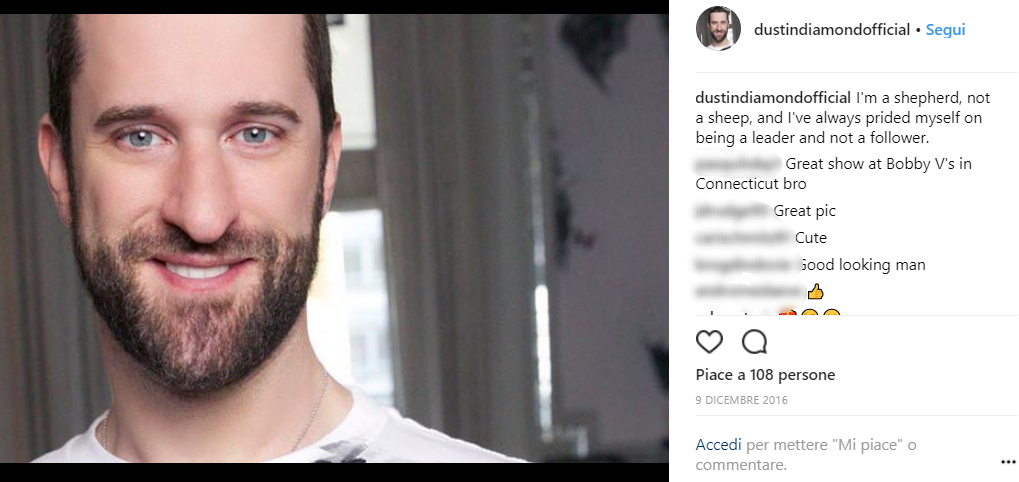This screenshot has height=482, width=1019.
Task: Open dustindiamondofficial profile from the header
Action: (x=832, y=29)
